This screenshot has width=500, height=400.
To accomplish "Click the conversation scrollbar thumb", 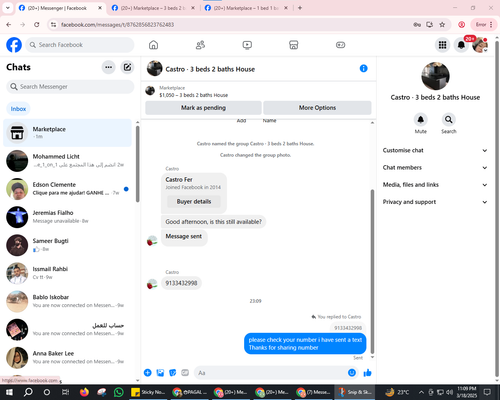I will pyautogui.click(x=372, y=272).
